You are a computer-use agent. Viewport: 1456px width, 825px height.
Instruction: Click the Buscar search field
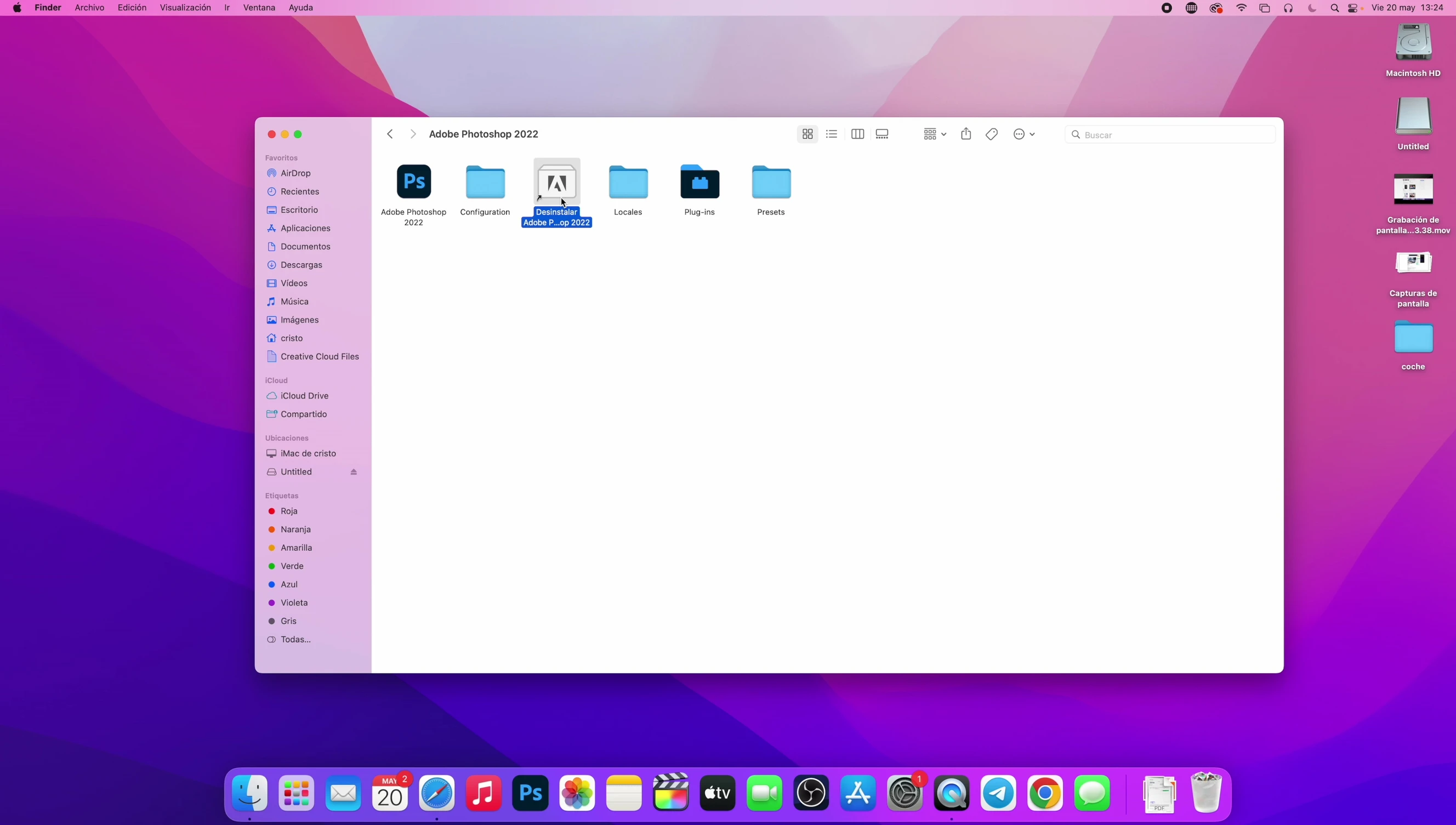click(1170, 135)
